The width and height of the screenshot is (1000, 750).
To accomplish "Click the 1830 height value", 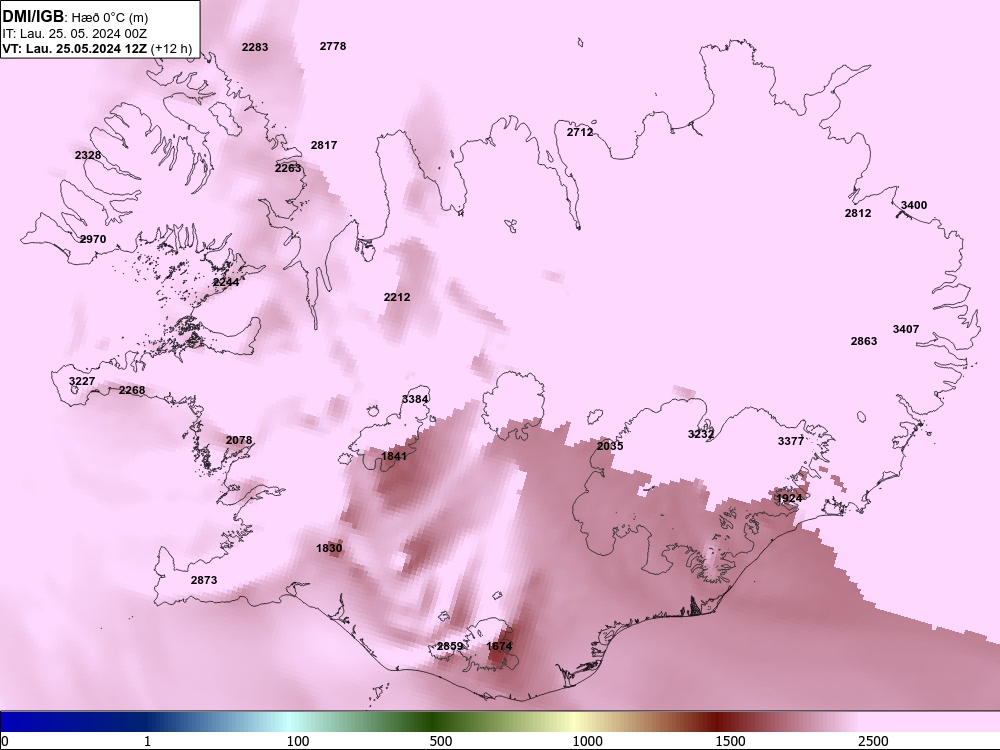I will point(329,548).
